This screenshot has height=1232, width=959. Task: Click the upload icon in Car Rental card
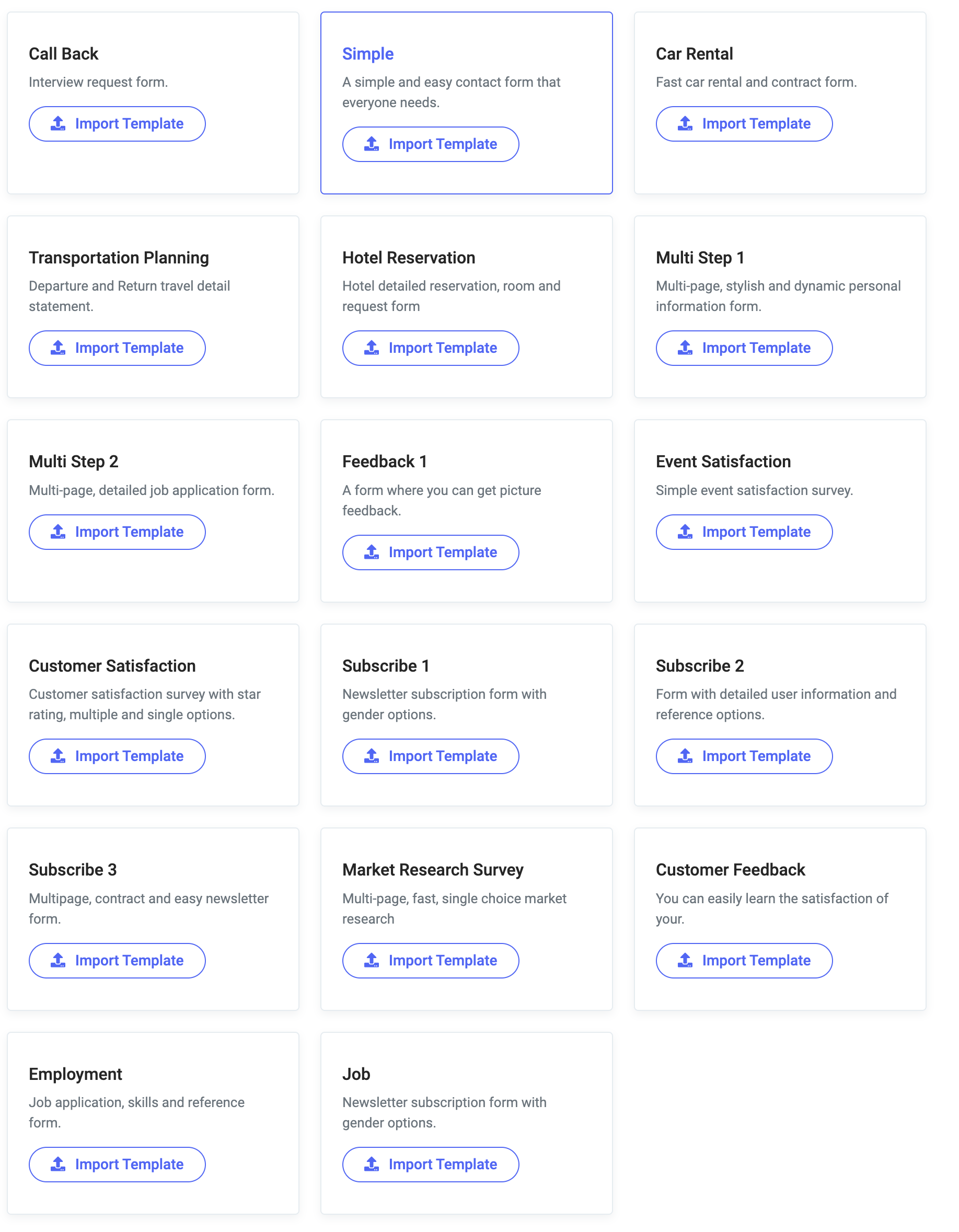(x=685, y=123)
